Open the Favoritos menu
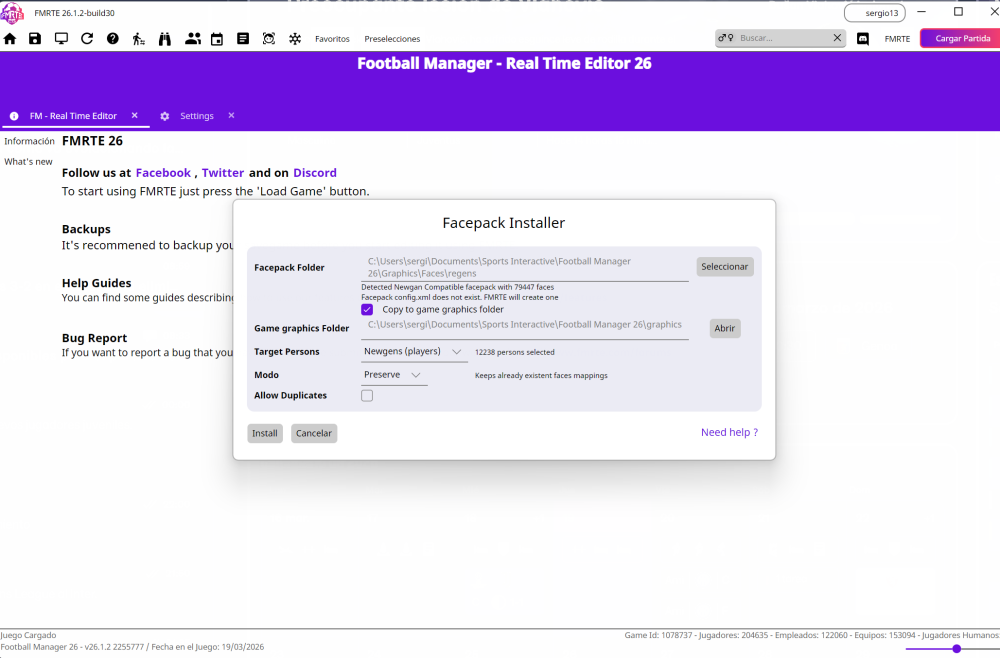 332,39
